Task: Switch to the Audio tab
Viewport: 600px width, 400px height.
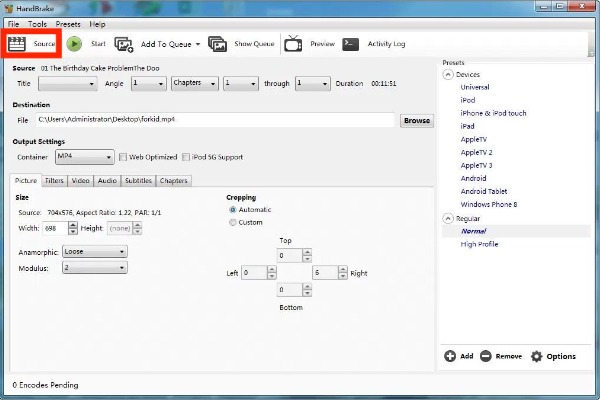Action: click(x=107, y=181)
